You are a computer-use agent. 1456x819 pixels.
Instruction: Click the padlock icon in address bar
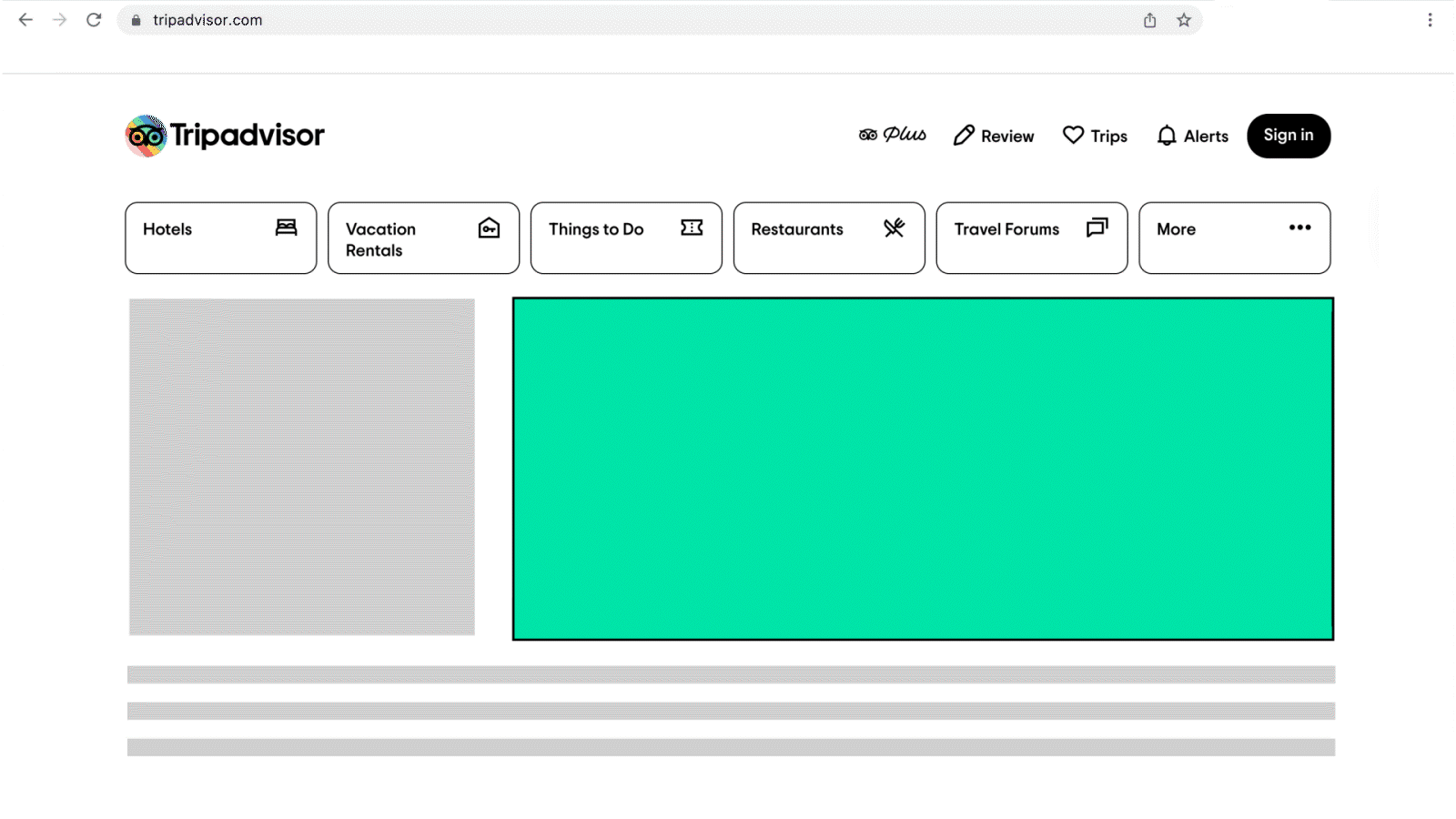[136, 20]
